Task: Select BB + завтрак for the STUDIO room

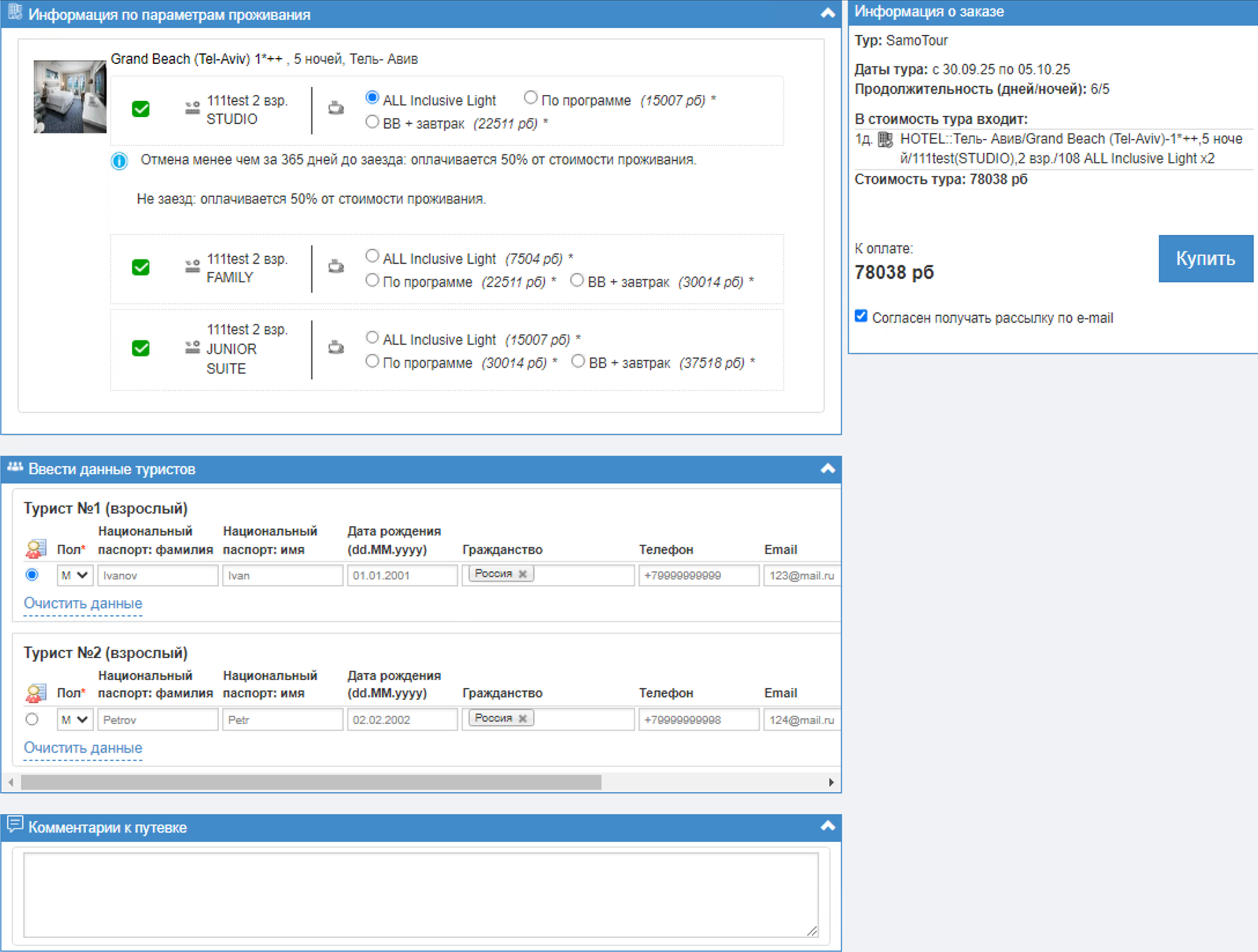Action: 372,123
